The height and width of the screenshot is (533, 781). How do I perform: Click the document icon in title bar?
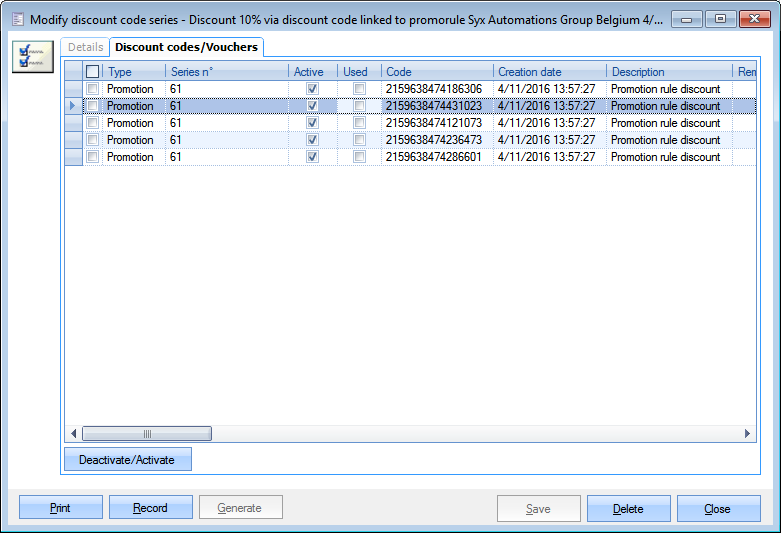point(16,19)
